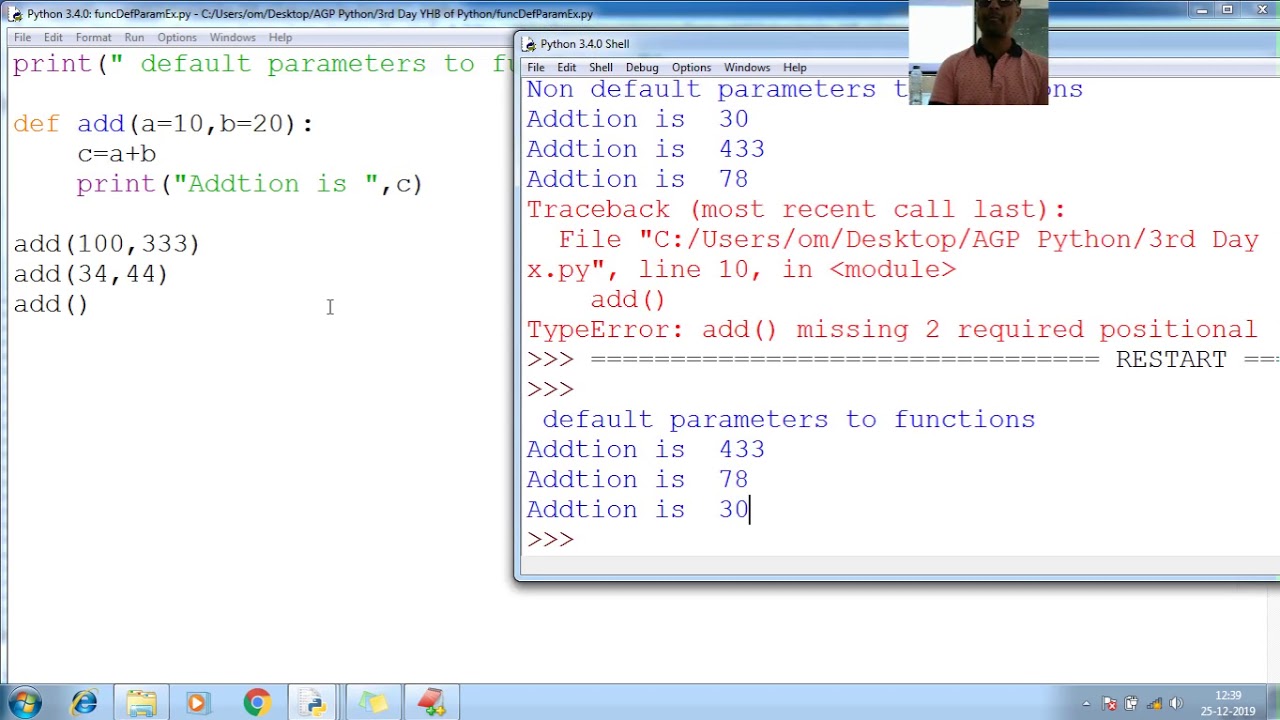Screen dimensions: 1280x720
Task: Click the 'line 10, in <module>' traceback text
Action: (x=797, y=269)
